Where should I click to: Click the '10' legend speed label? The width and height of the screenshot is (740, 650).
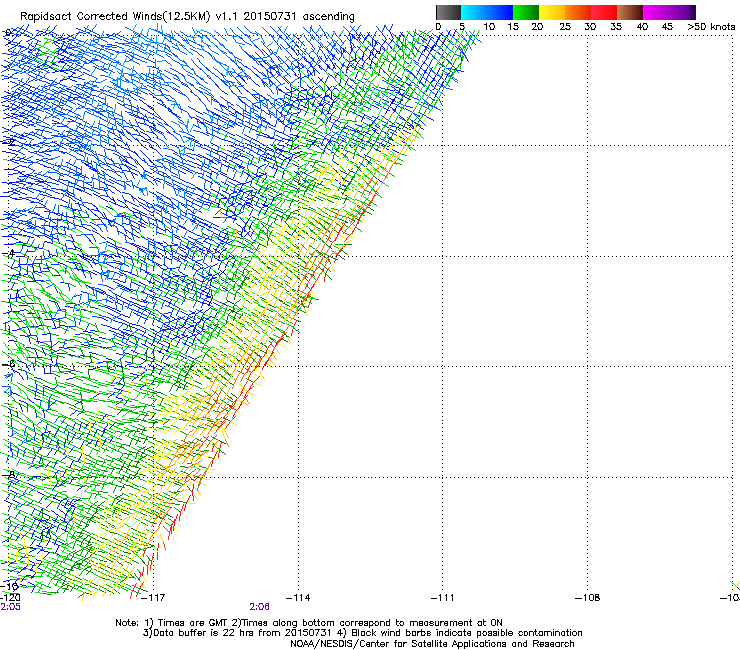[489, 26]
